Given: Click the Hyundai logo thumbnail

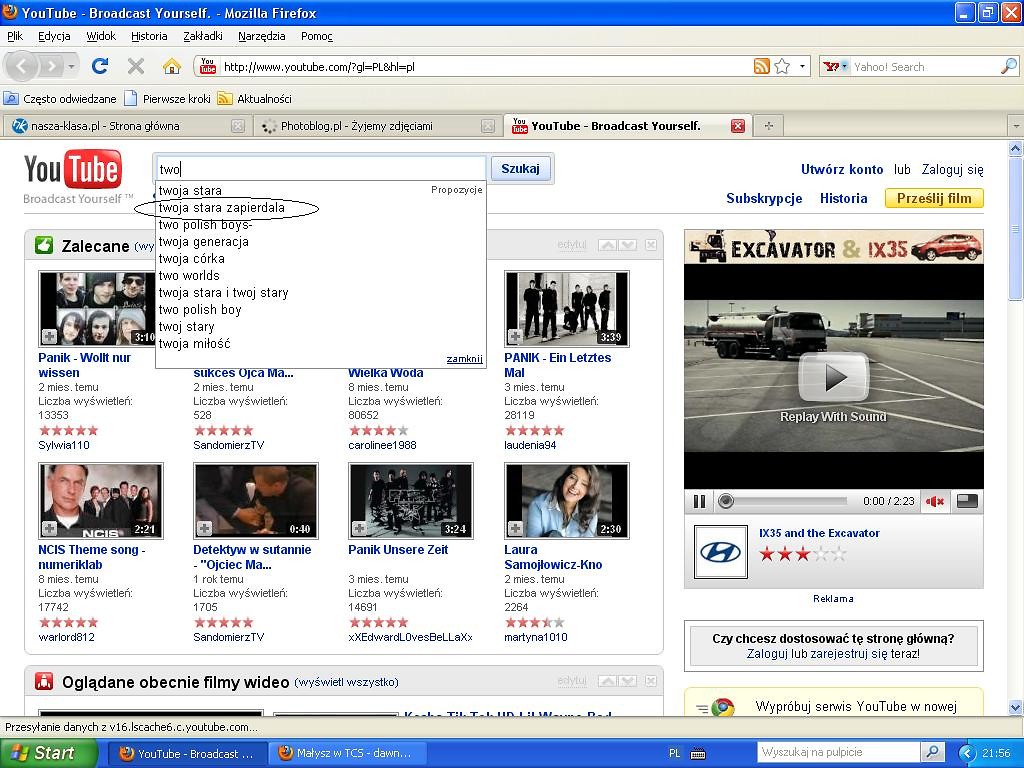Looking at the screenshot, I should (x=720, y=552).
